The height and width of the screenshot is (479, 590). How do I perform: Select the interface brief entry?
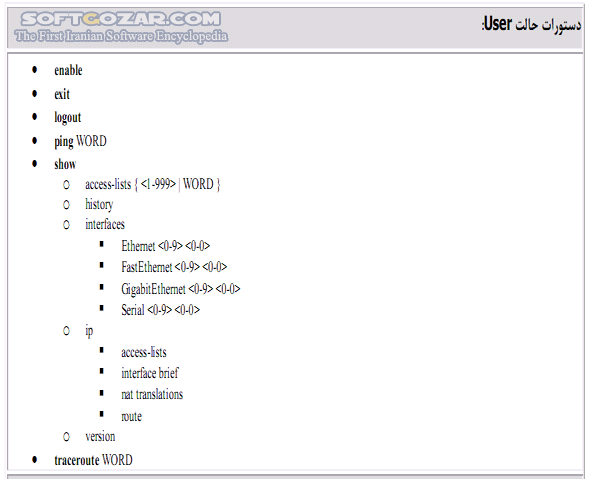click(x=149, y=373)
